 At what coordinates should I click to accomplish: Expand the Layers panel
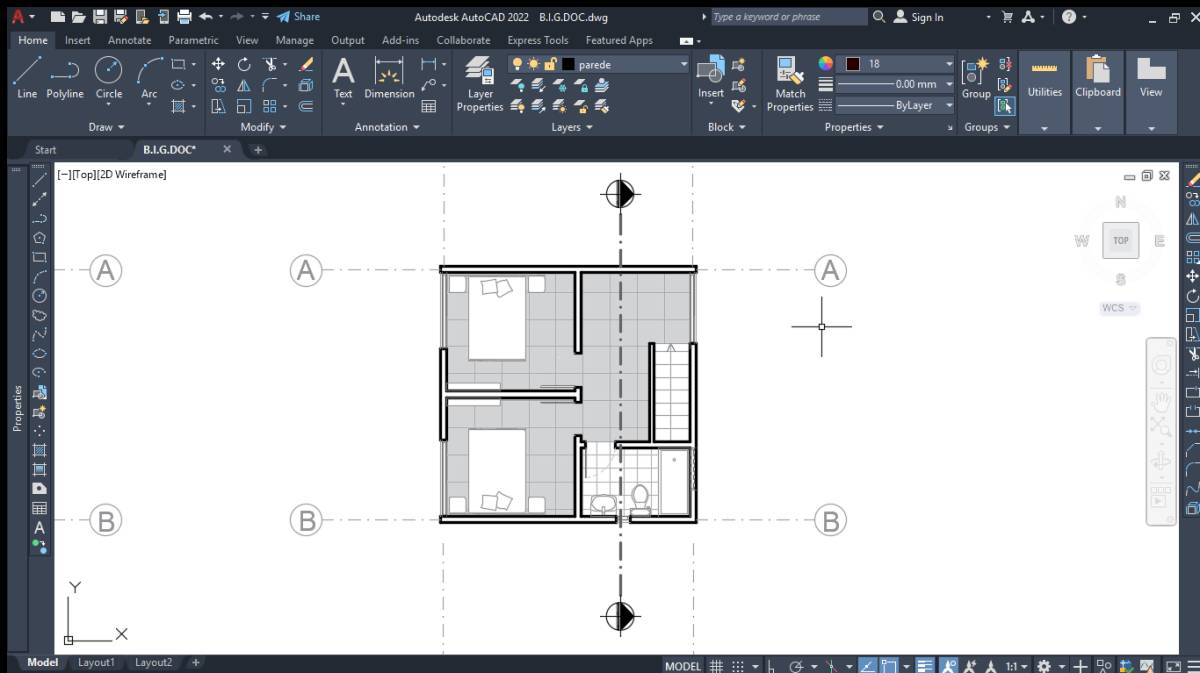click(x=572, y=127)
